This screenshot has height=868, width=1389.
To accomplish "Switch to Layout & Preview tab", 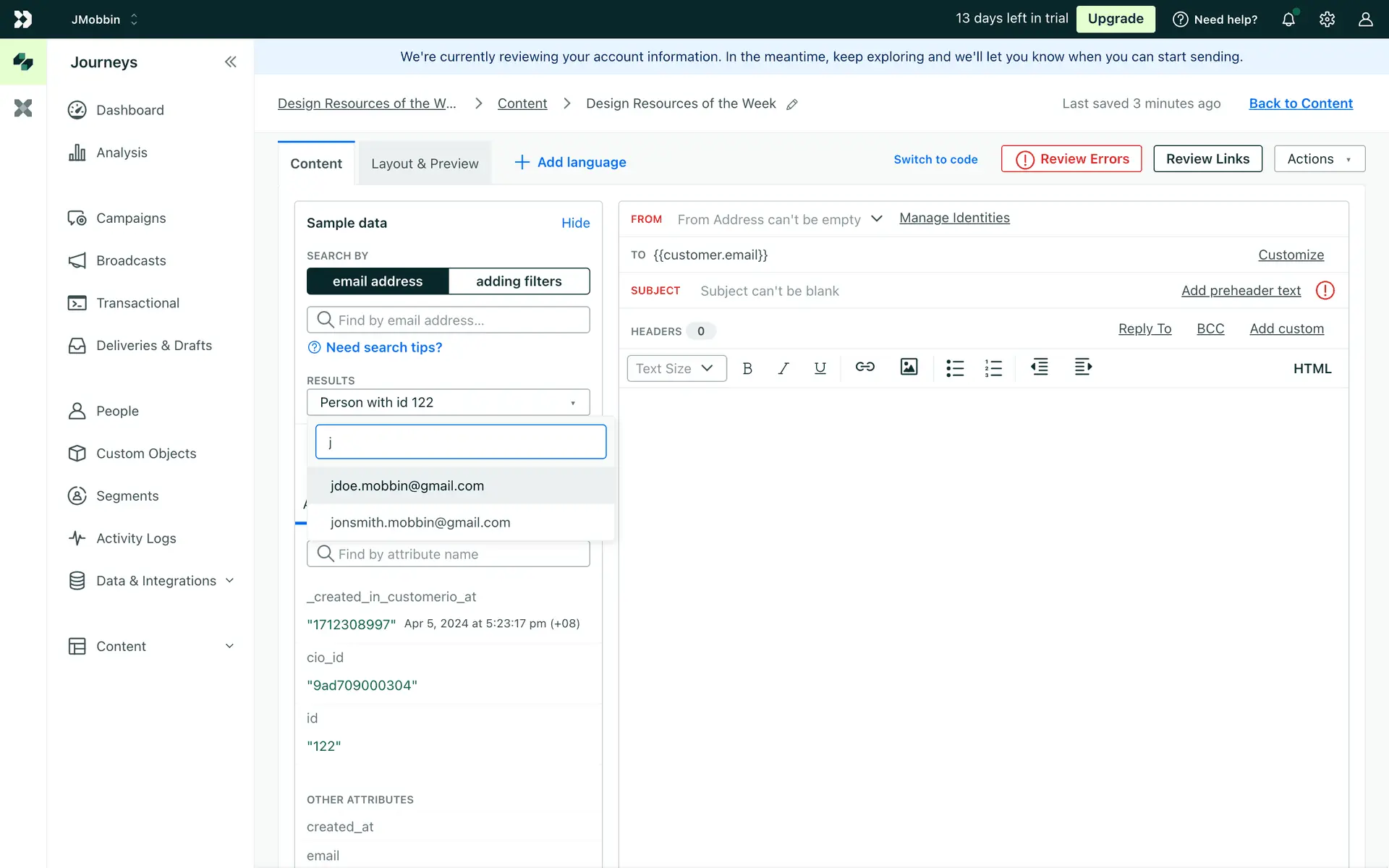I will click(x=425, y=163).
